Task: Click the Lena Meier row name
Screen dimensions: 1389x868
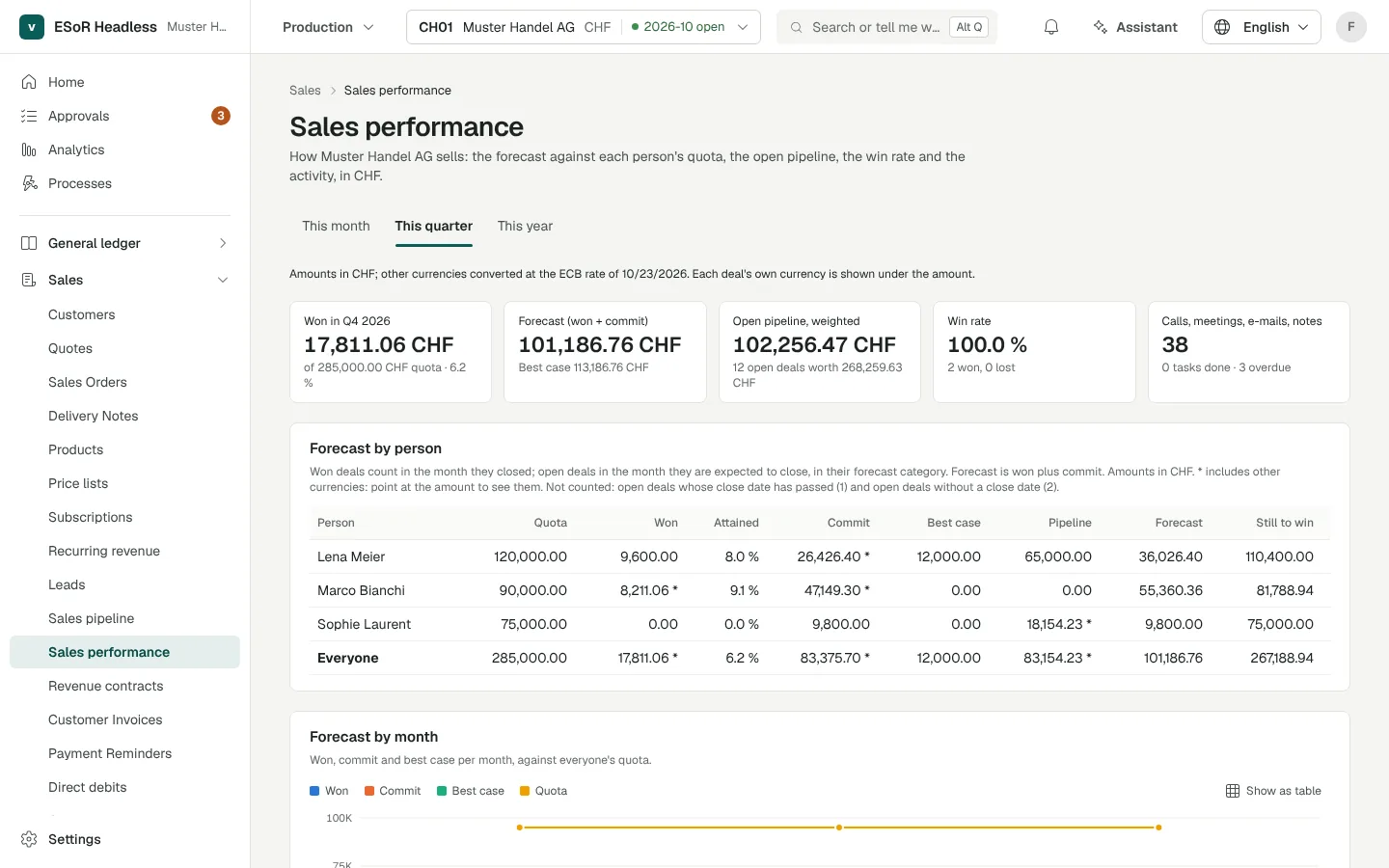Action: pyautogui.click(x=351, y=556)
